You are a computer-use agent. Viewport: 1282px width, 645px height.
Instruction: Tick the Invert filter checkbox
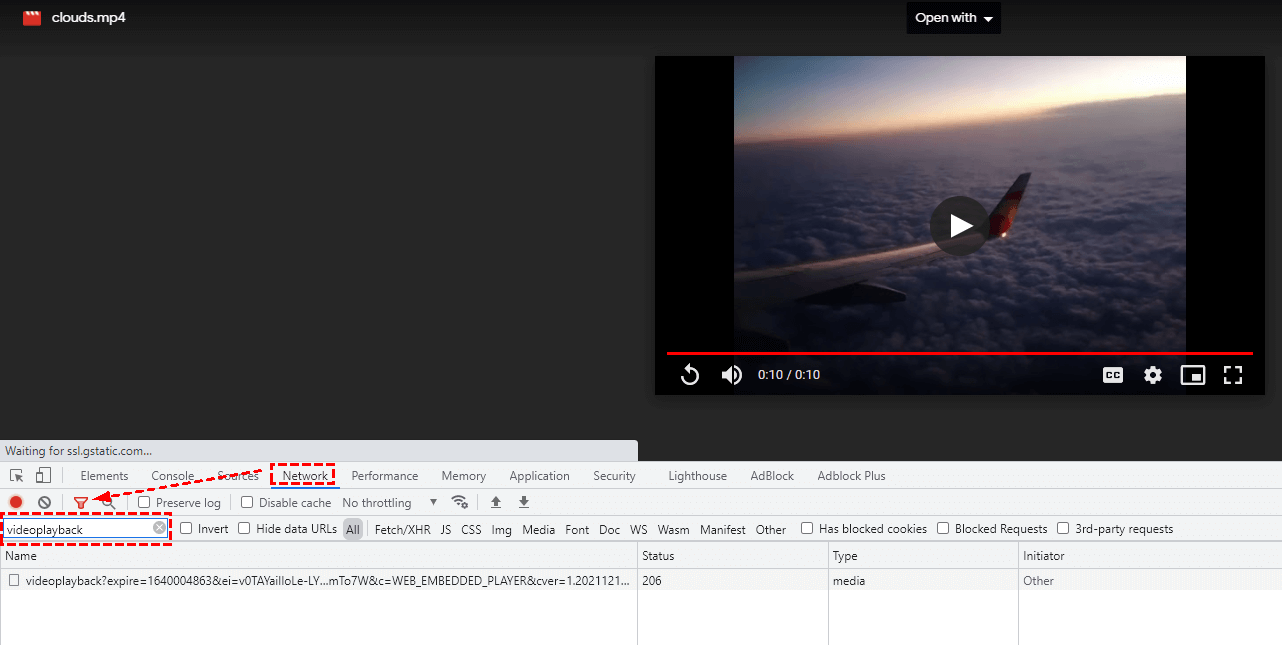point(186,529)
